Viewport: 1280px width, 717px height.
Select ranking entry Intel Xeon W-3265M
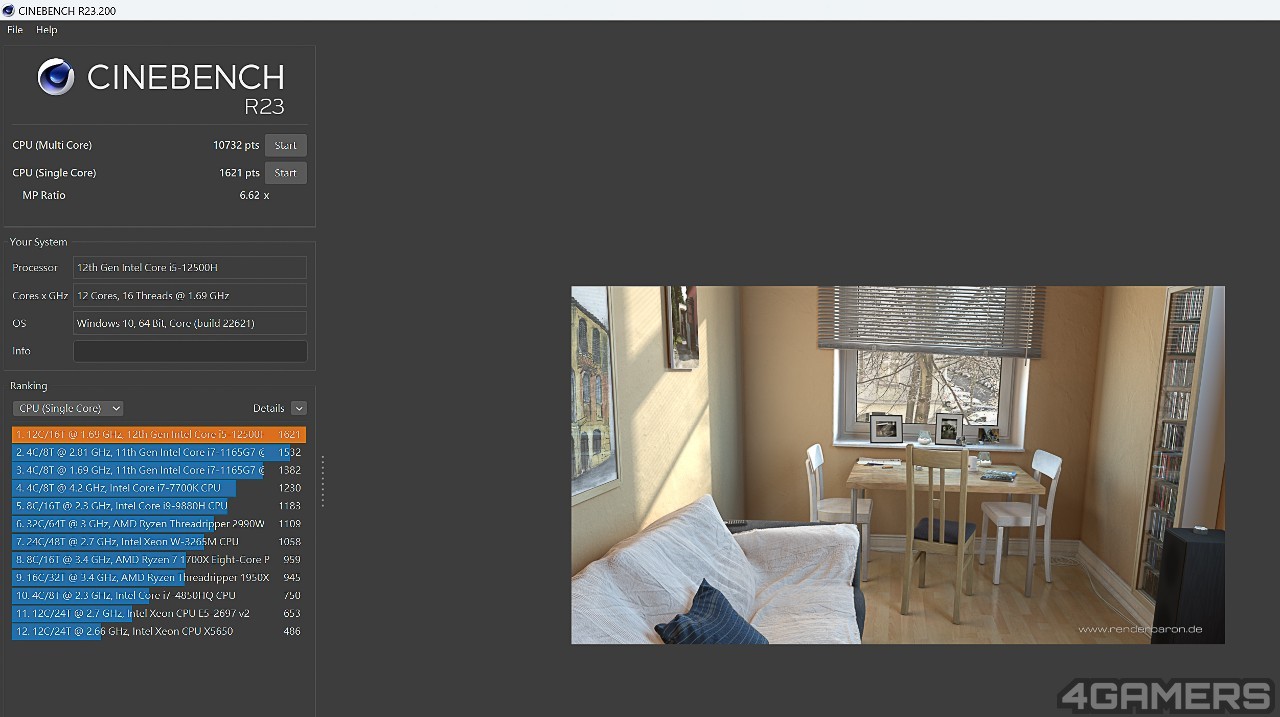(159, 542)
